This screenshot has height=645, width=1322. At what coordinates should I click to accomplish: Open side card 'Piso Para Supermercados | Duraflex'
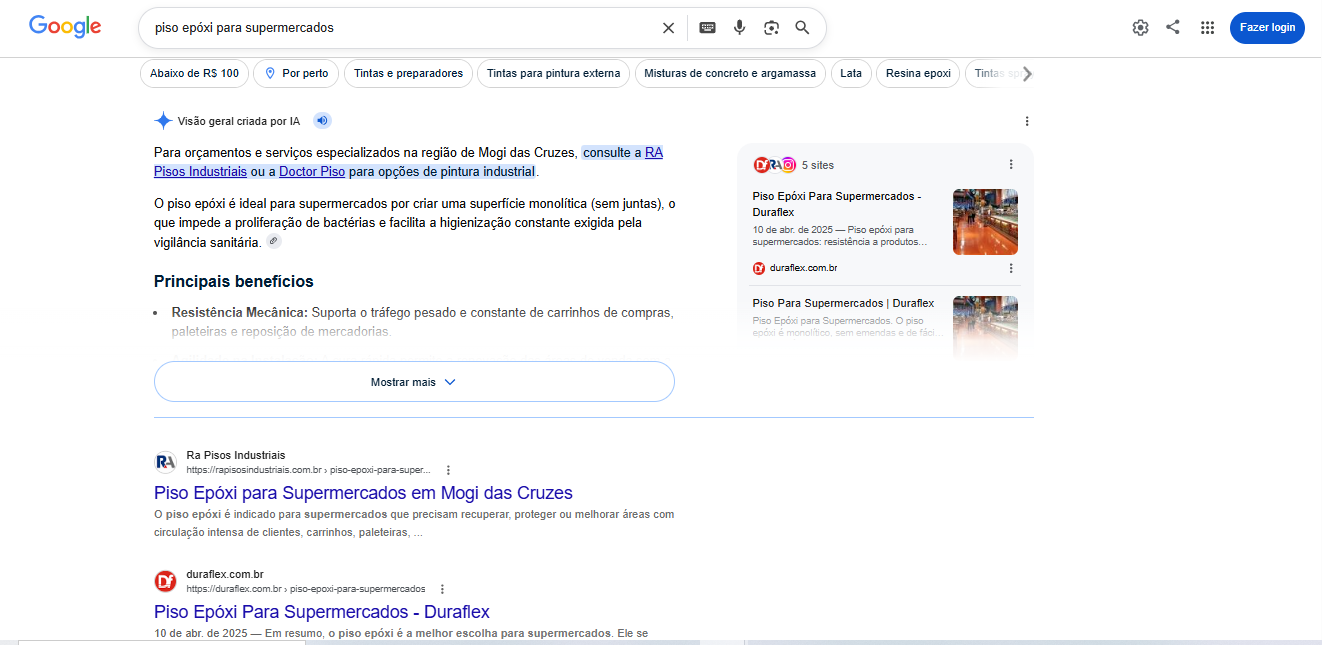pos(843,303)
